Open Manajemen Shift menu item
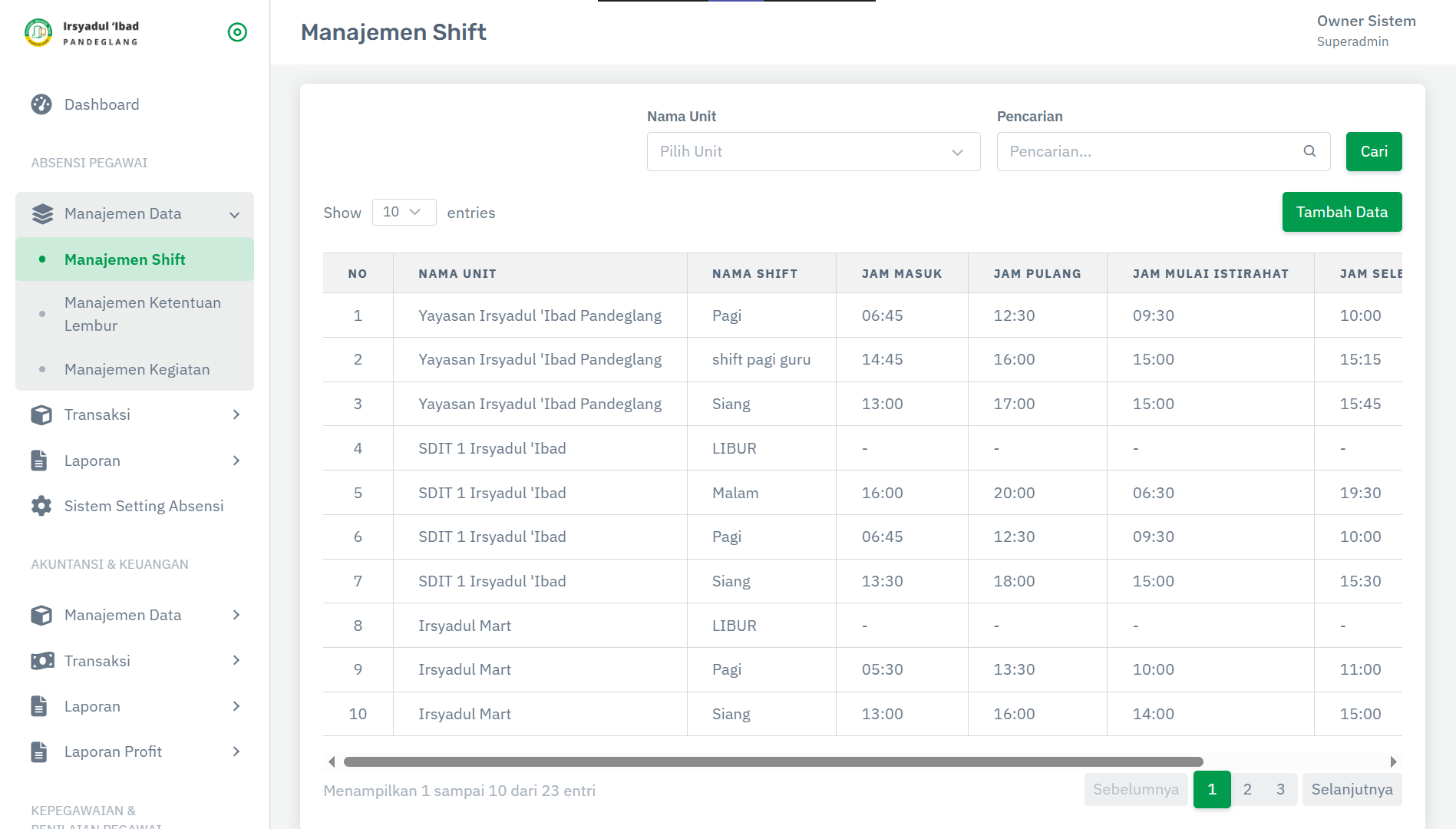The image size is (1456, 829). pos(134,259)
